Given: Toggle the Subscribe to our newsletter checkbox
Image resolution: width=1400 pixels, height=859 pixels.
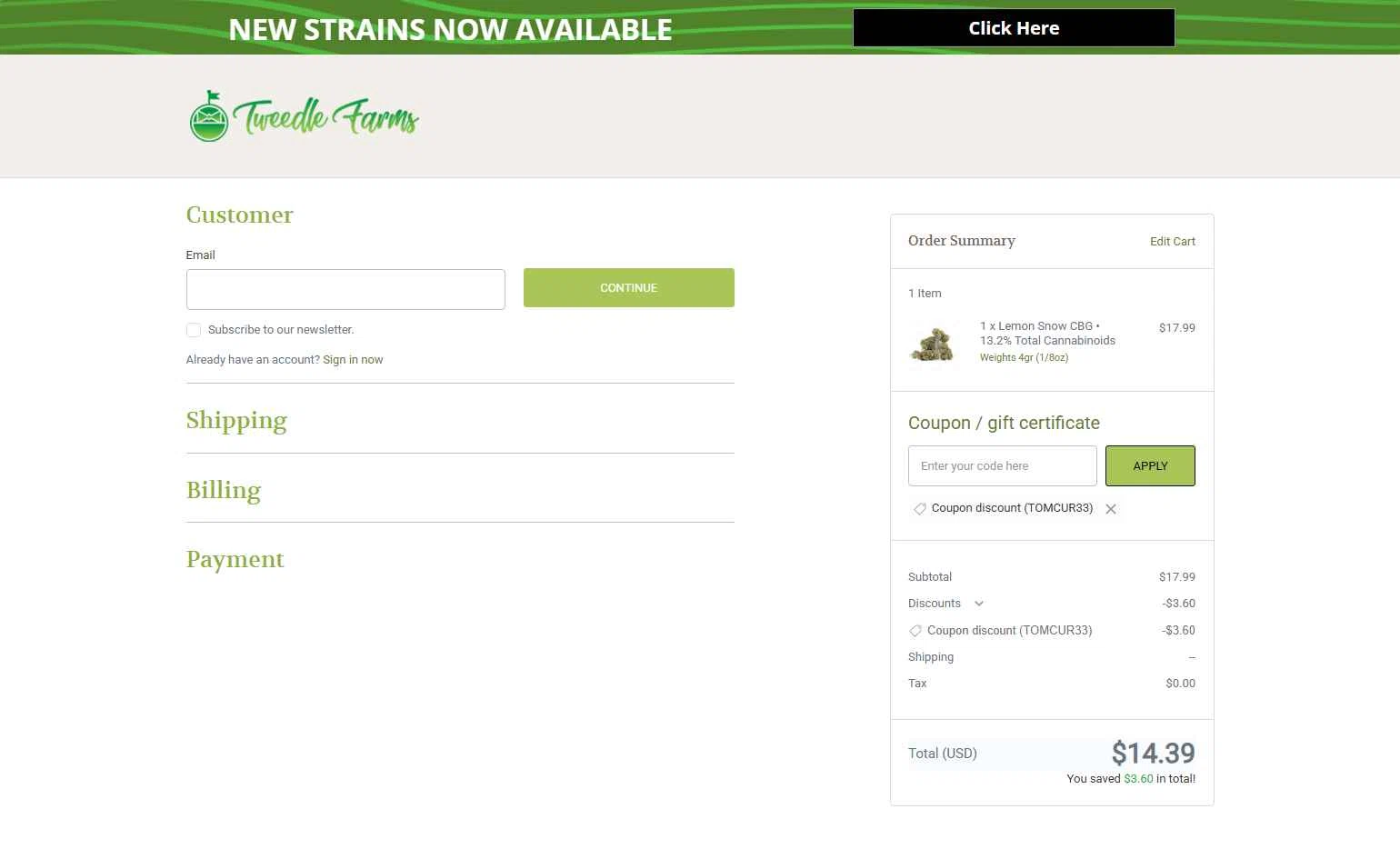Looking at the screenshot, I should [x=194, y=330].
